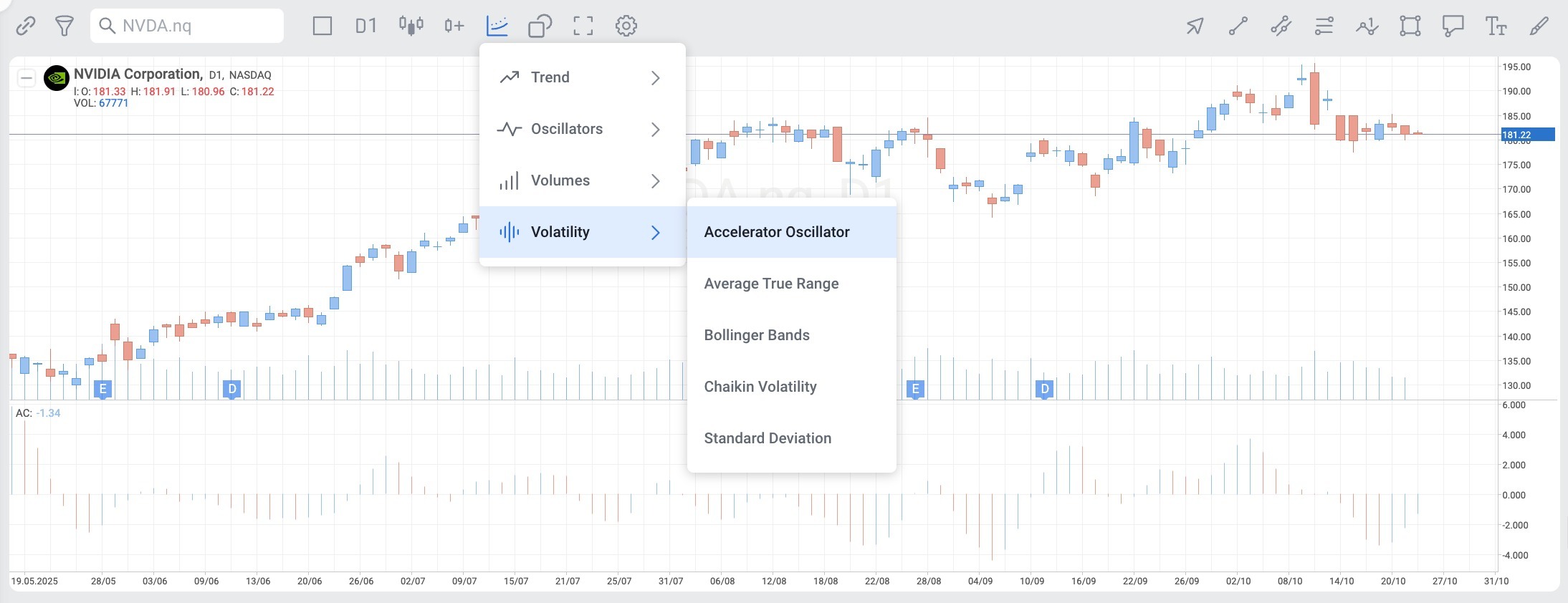
Task: Open the D1 timeframe selector
Action: pyautogui.click(x=365, y=26)
